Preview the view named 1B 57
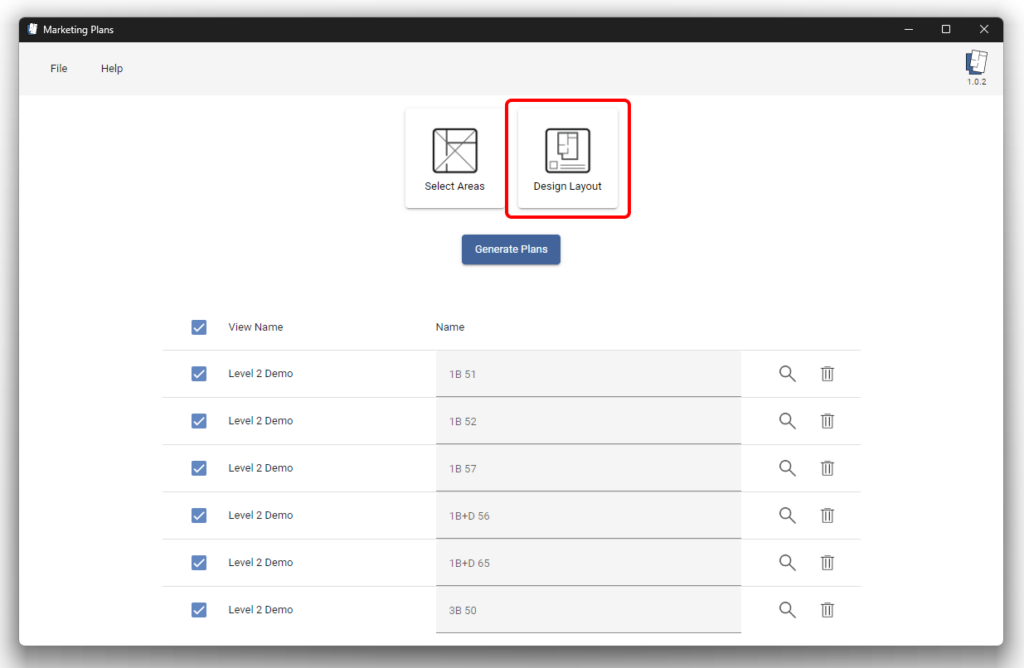Image resolution: width=1024 pixels, height=668 pixels. click(787, 467)
